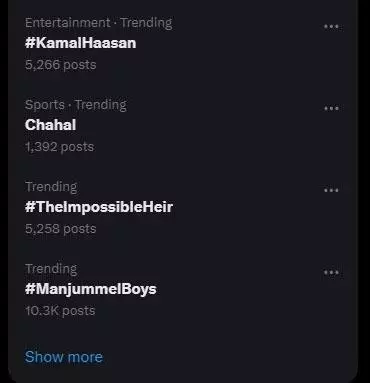Select the 5,258 posts count
This screenshot has width=370, height=383.
pyautogui.click(x=61, y=229)
